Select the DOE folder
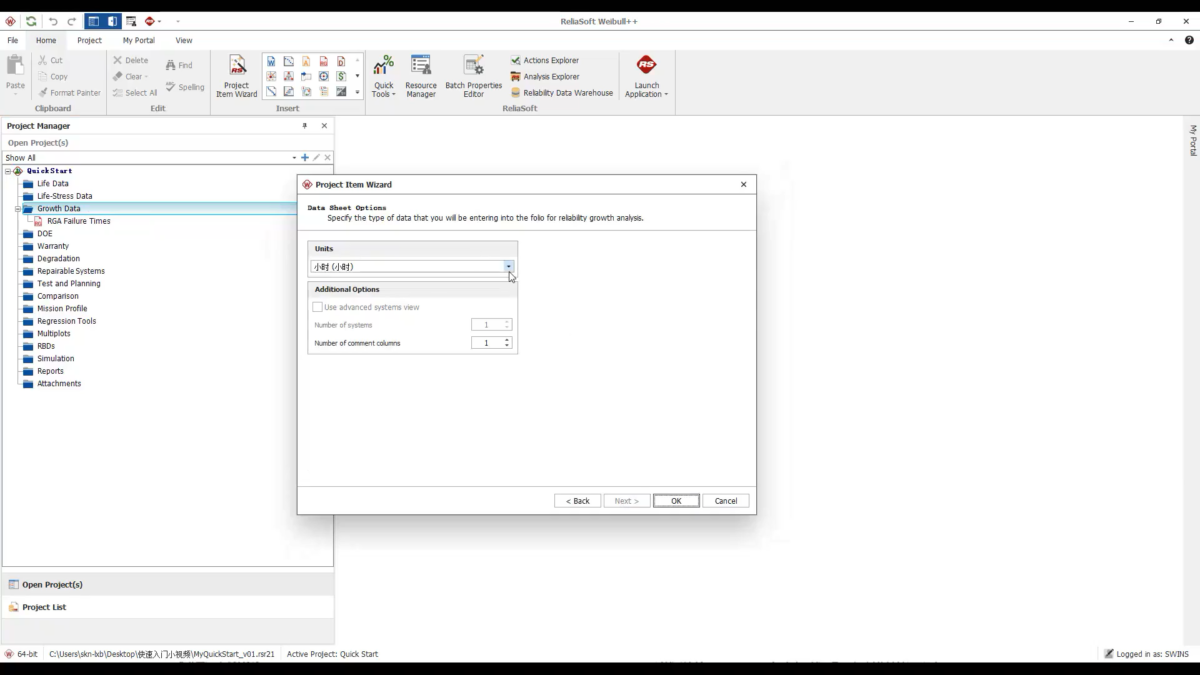Image resolution: width=1200 pixels, height=675 pixels. pyautogui.click(x=45, y=234)
